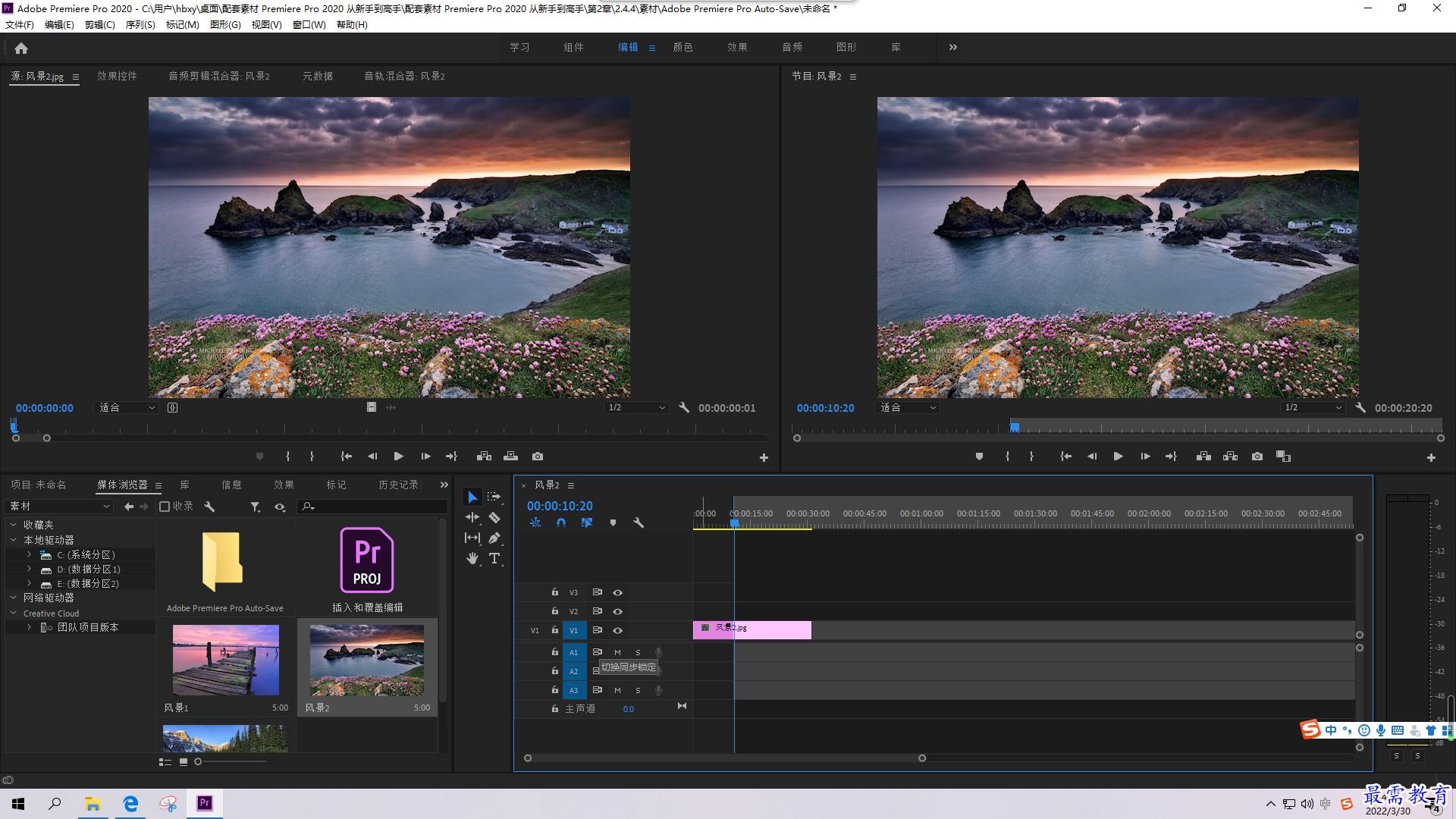Click thumbnail size slider in media browser
1456x819 pixels.
[x=199, y=761]
